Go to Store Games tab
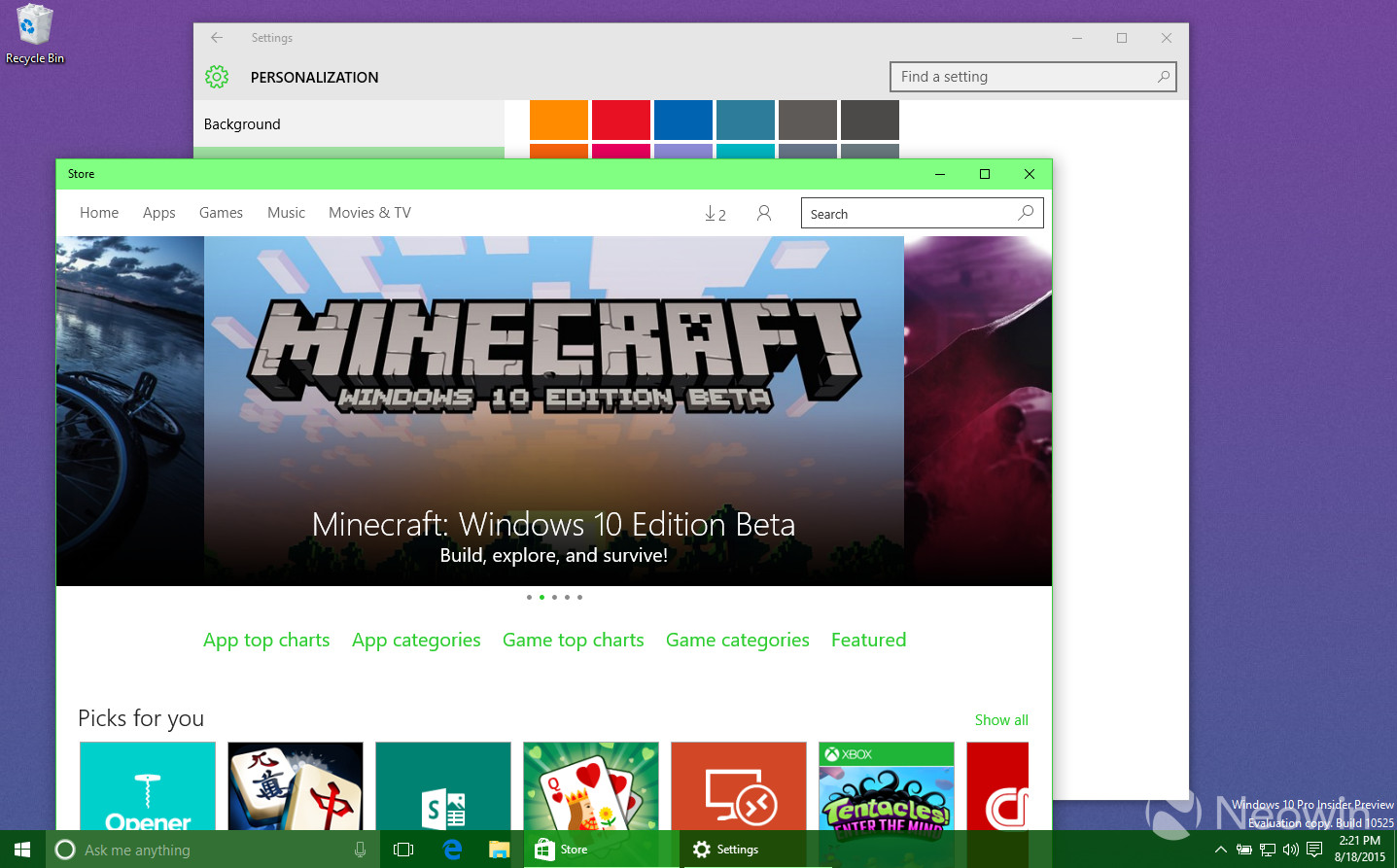This screenshot has width=1397, height=868. pyautogui.click(x=221, y=213)
